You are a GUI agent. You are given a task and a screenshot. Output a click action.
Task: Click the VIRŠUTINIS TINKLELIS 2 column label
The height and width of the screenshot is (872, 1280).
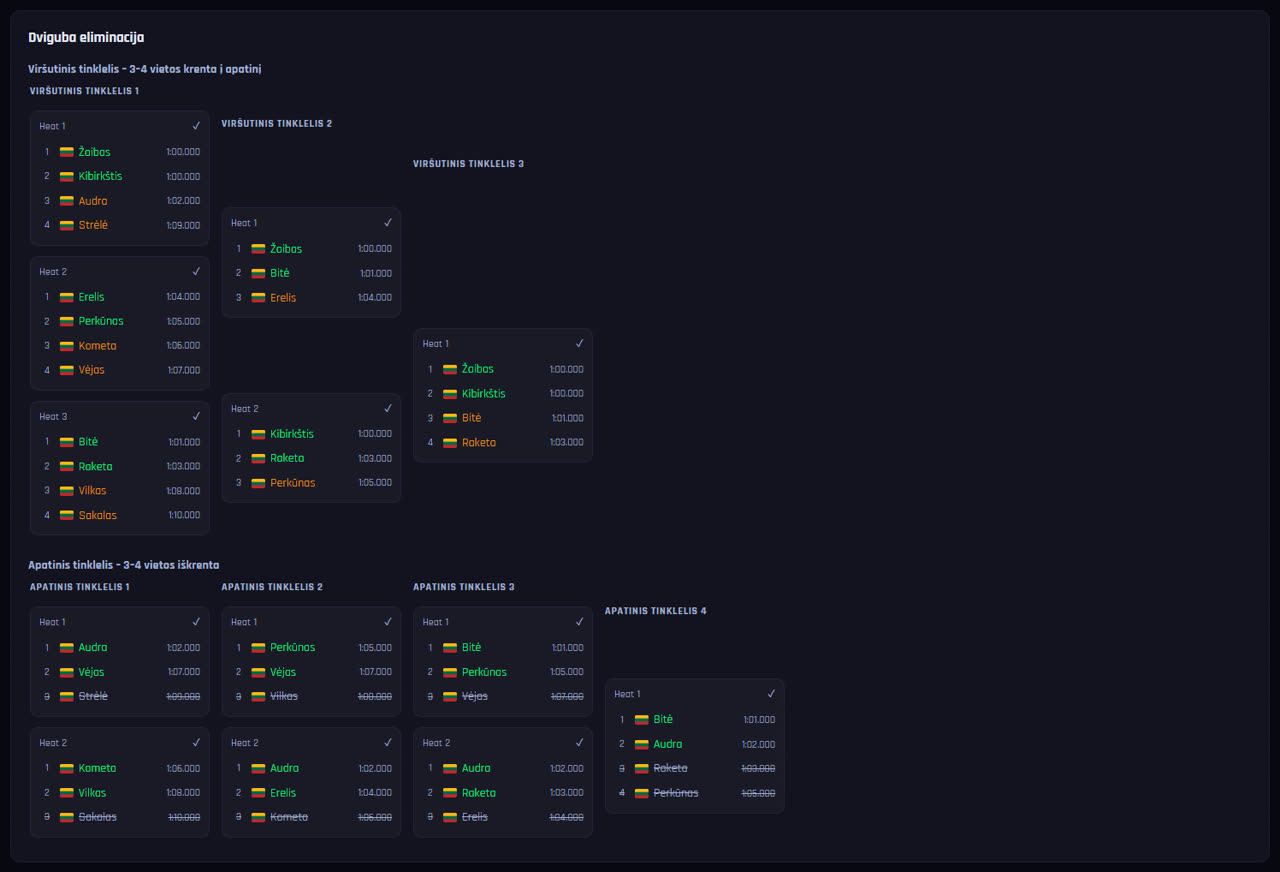276,124
